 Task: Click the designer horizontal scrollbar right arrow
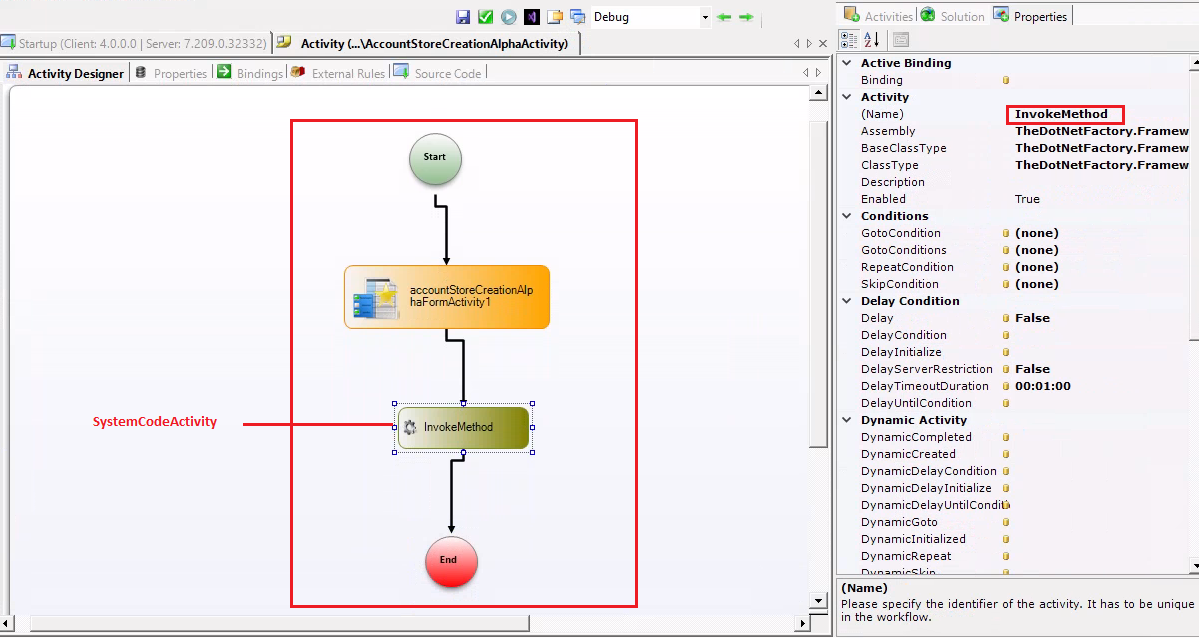click(802, 623)
